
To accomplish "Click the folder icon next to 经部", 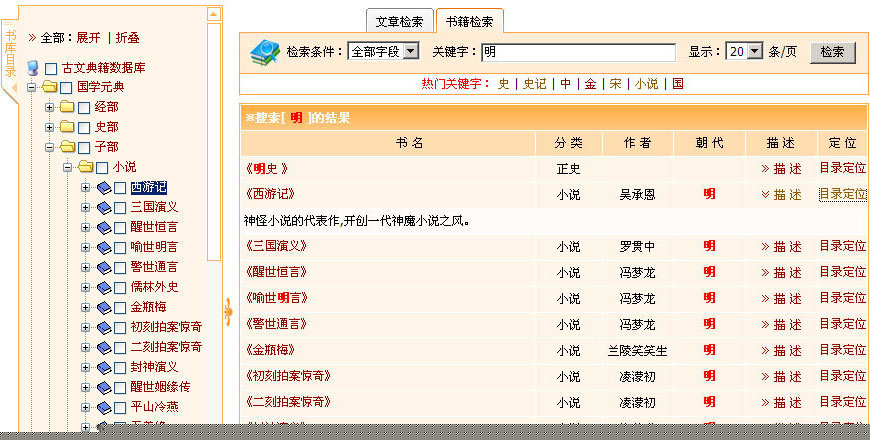I will [67, 107].
